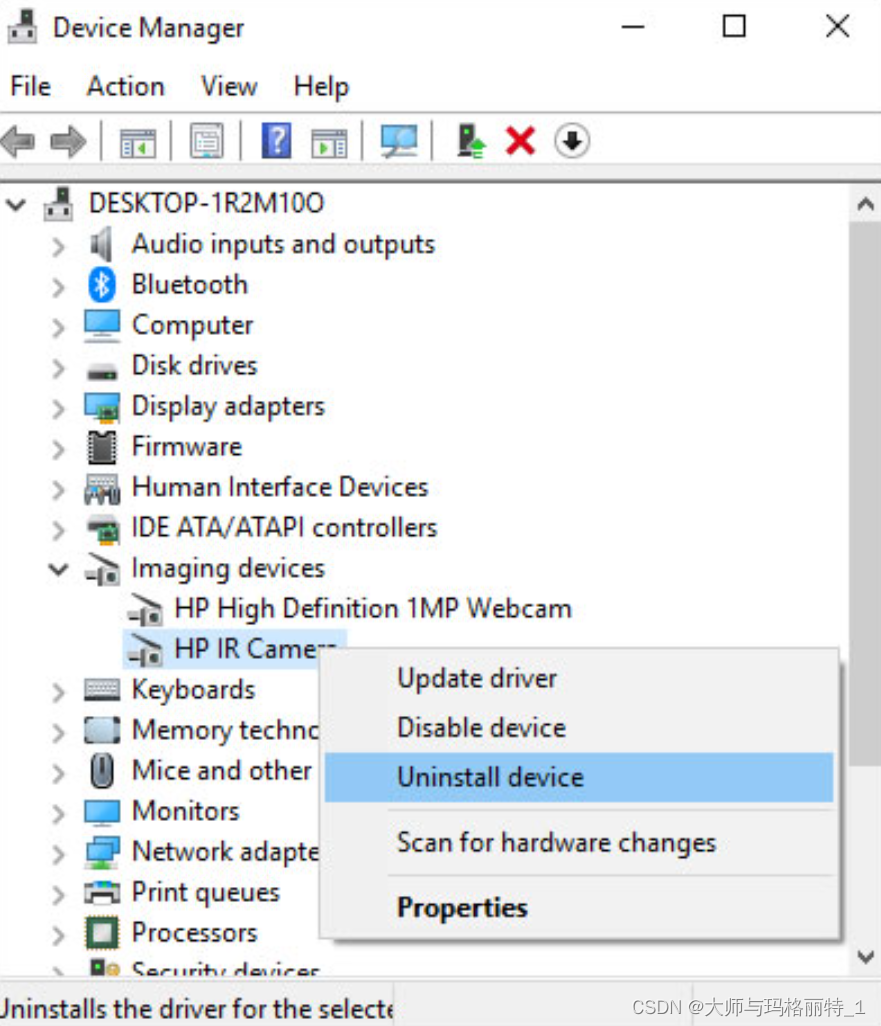881x1026 pixels.
Task: Click the Bluetooth category icon
Action: 101,285
